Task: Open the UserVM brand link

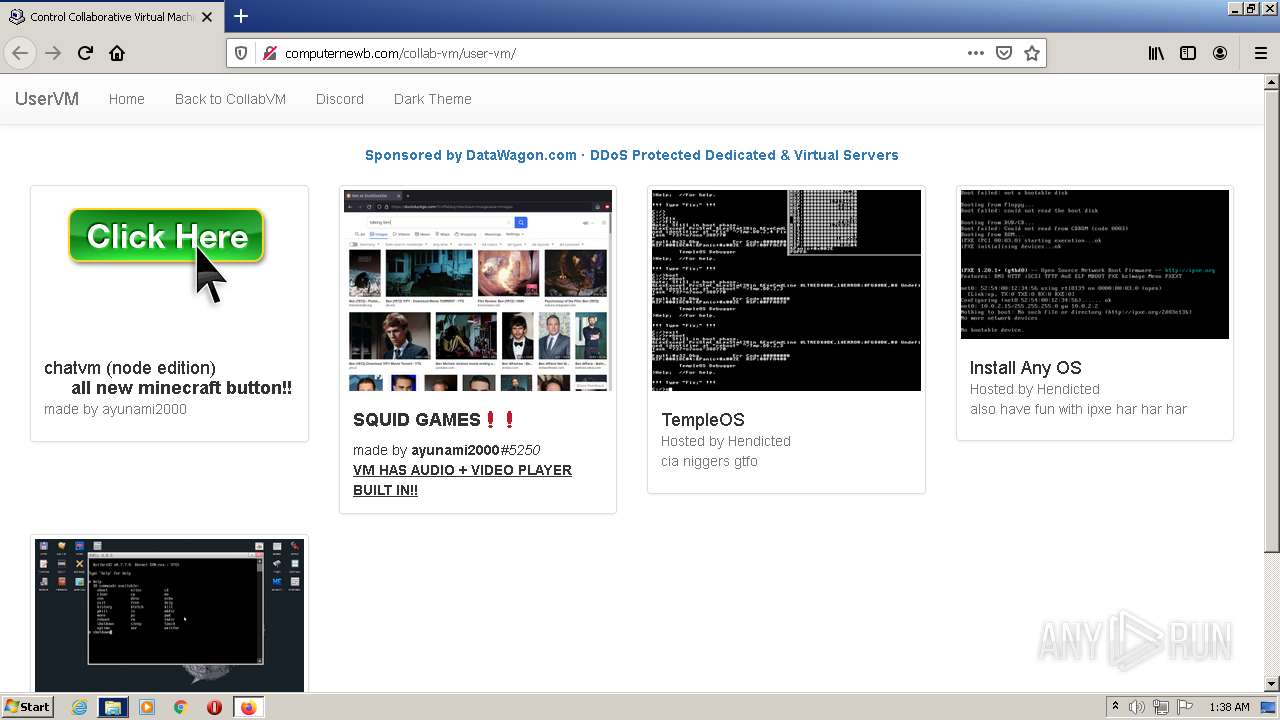Action: pos(47,99)
